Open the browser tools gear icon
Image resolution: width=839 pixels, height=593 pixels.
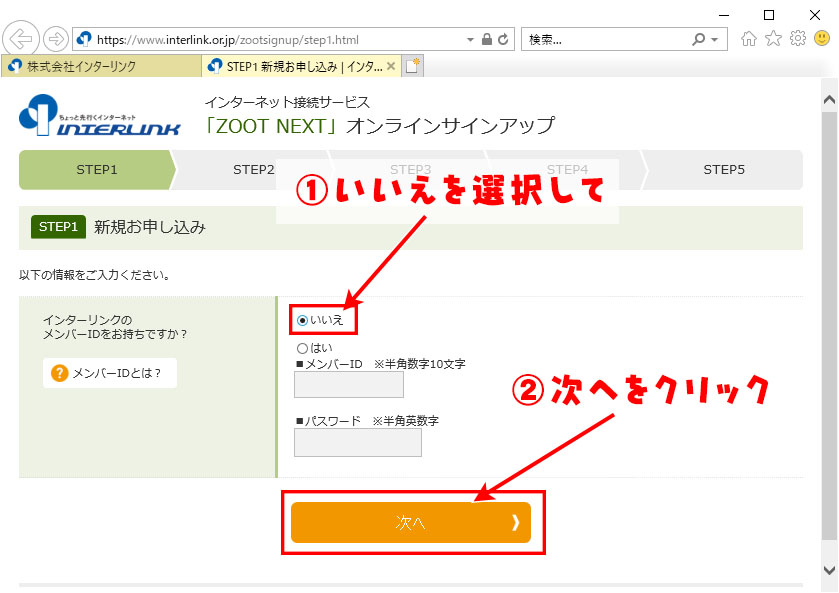(x=798, y=39)
